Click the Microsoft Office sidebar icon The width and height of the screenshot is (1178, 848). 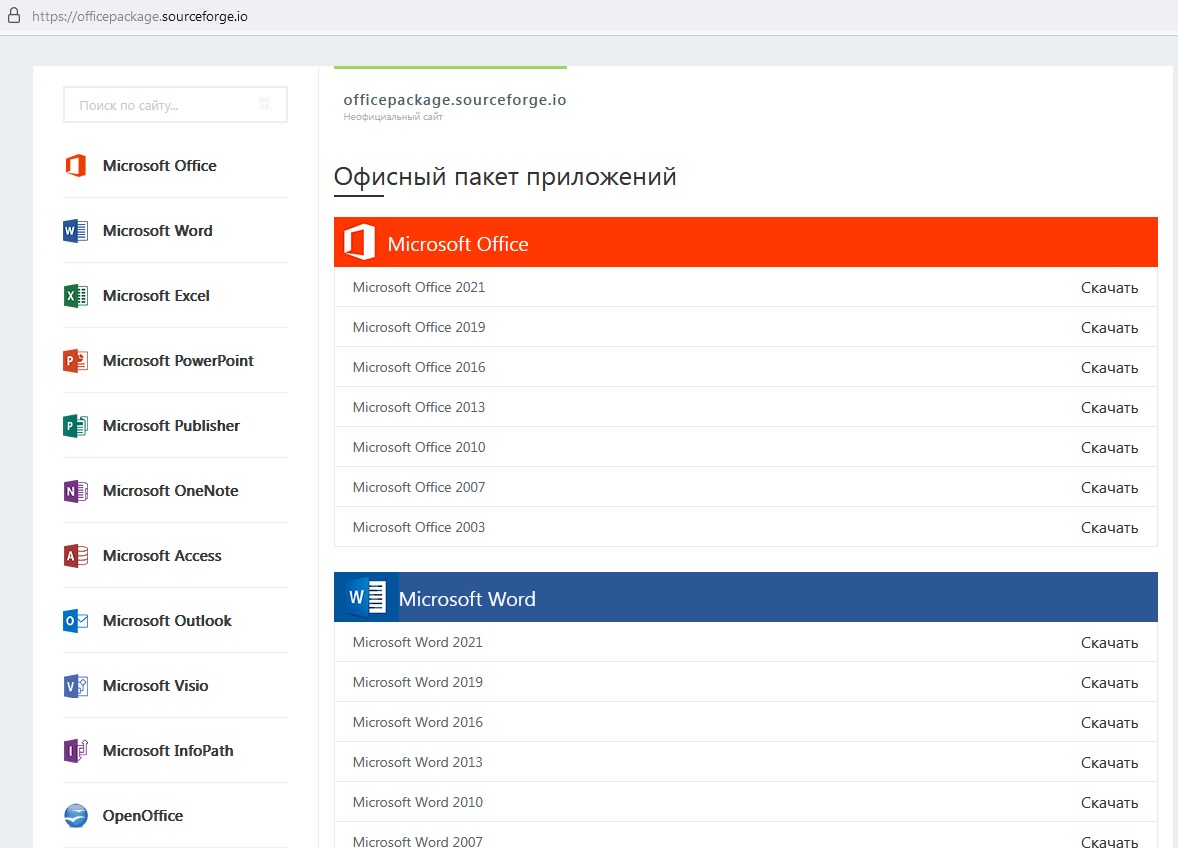(x=75, y=166)
